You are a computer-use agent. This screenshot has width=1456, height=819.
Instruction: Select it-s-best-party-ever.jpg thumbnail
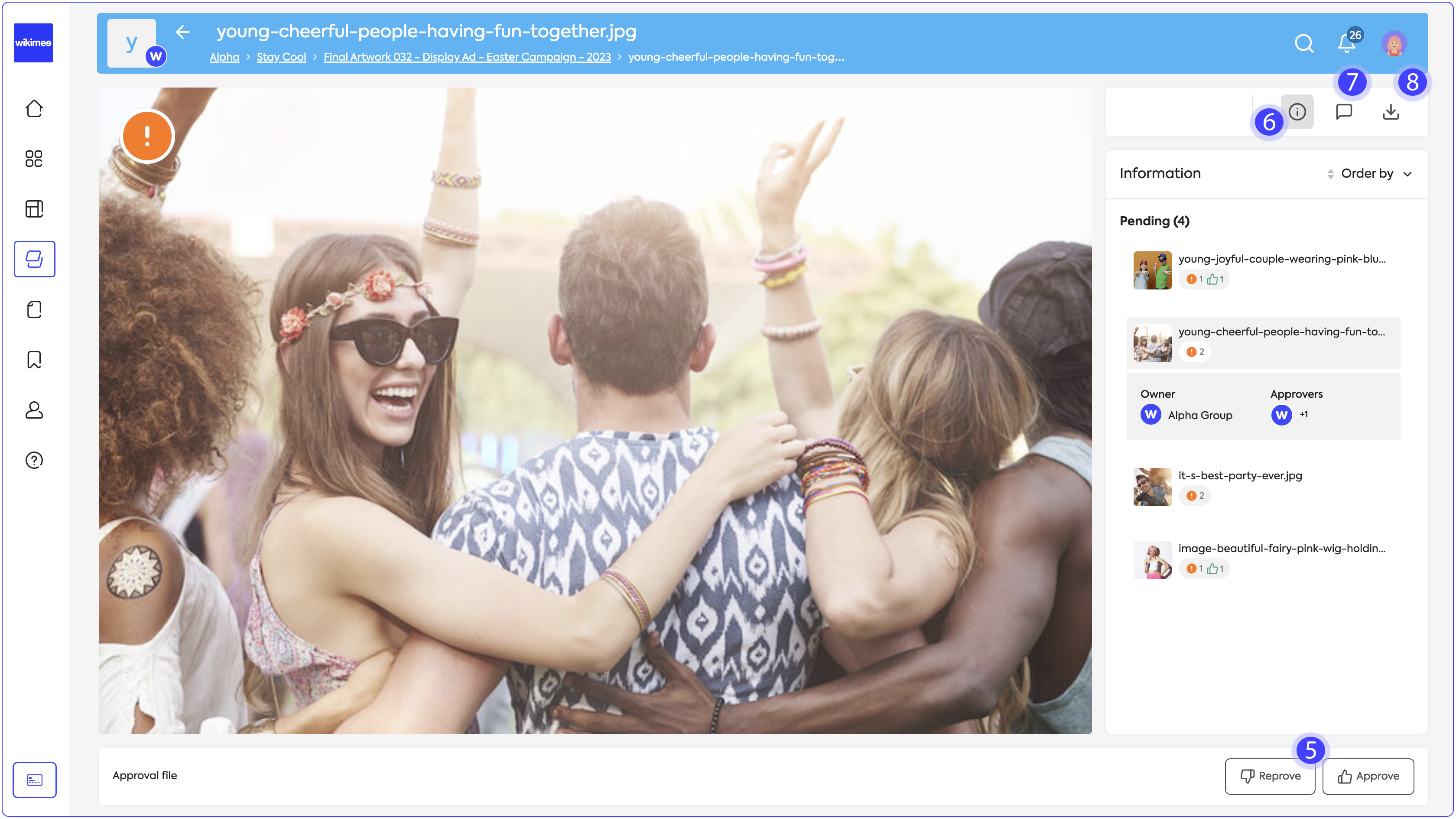(1152, 487)
